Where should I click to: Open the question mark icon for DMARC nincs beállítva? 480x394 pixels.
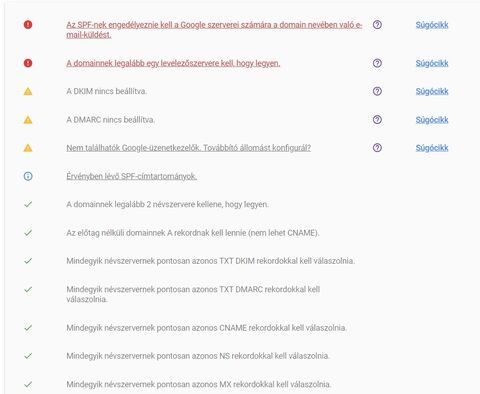(377, 120)
